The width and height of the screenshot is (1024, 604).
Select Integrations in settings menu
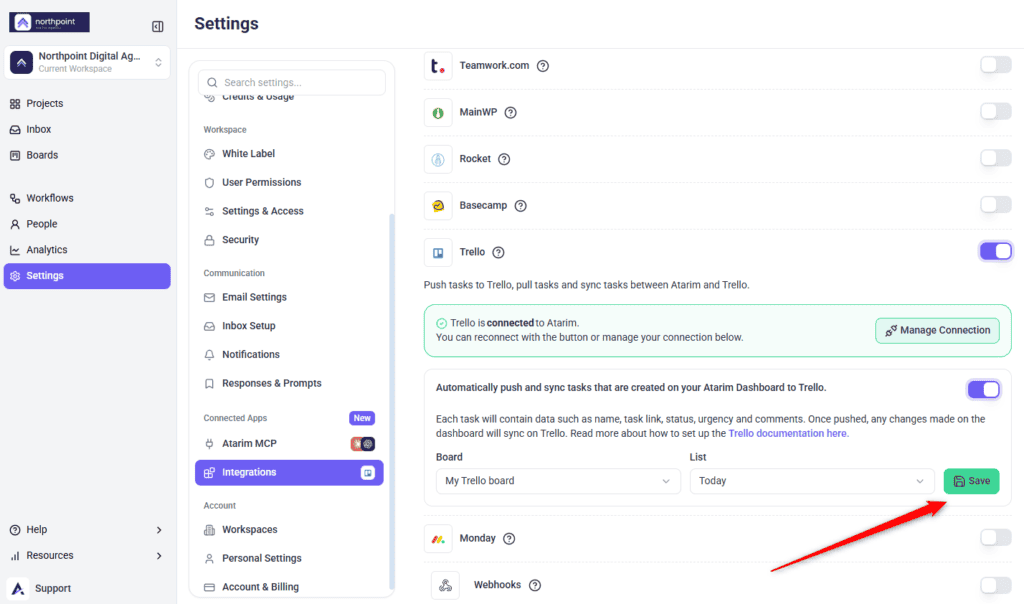pos(289,472)
